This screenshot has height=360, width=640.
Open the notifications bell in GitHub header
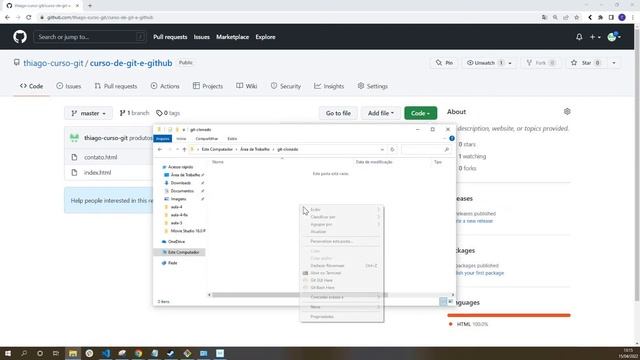coord(579,37)
